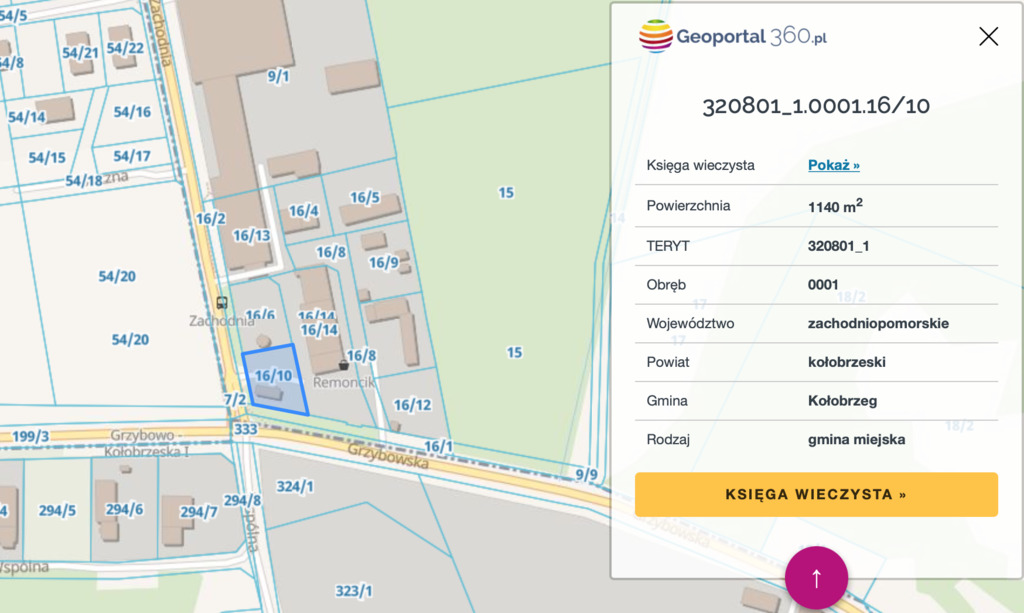Click parcel label 9/9
The width and height of the screenshot is (1024, 613).
(586, 475)
